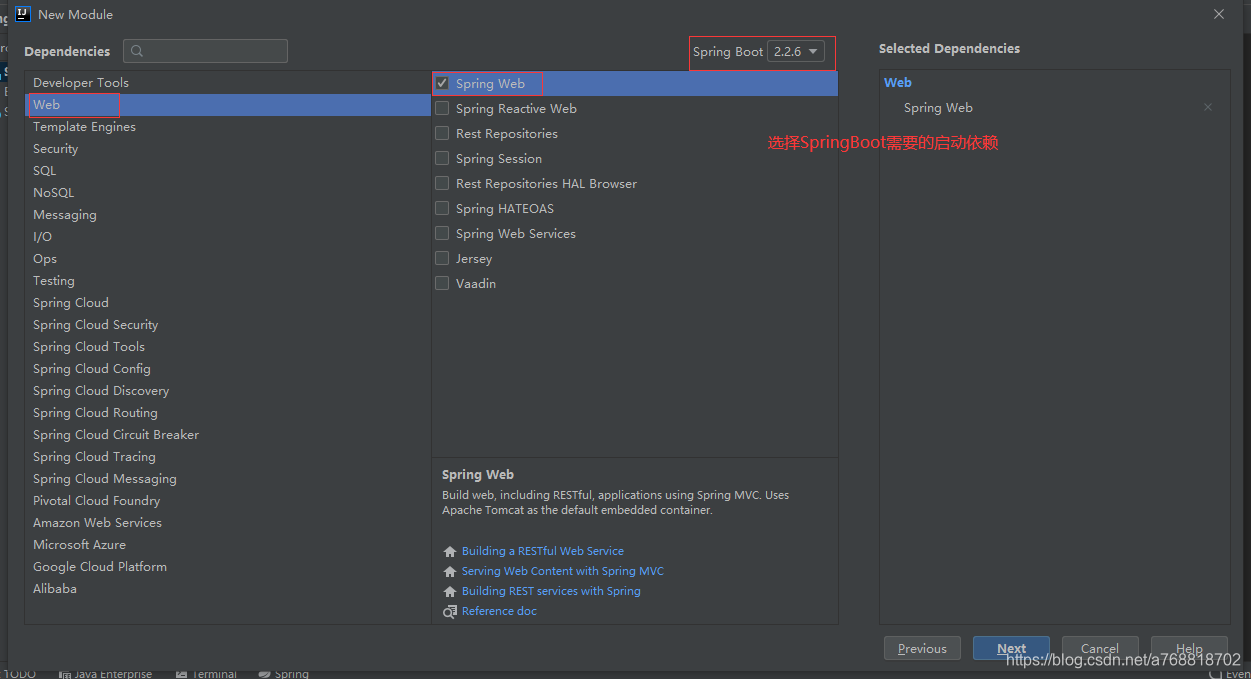Open Building REST services with Spring link
Image resolution: width=1251 pixels, height=679 pixels.
click(551, 591)
